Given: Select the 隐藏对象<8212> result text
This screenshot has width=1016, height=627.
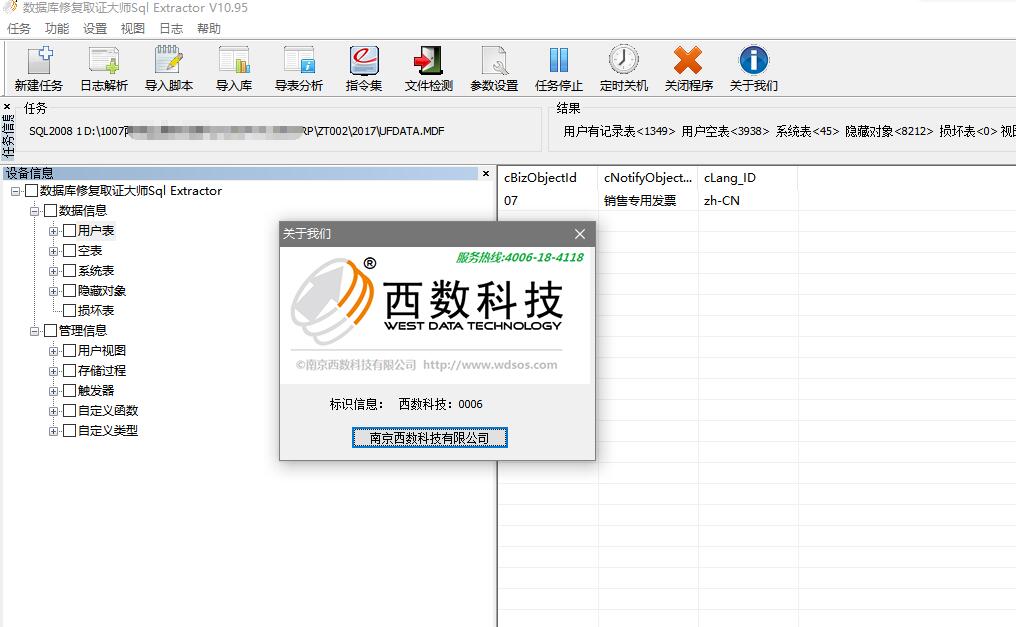Looking at the screenshot, I should (889, 131).
